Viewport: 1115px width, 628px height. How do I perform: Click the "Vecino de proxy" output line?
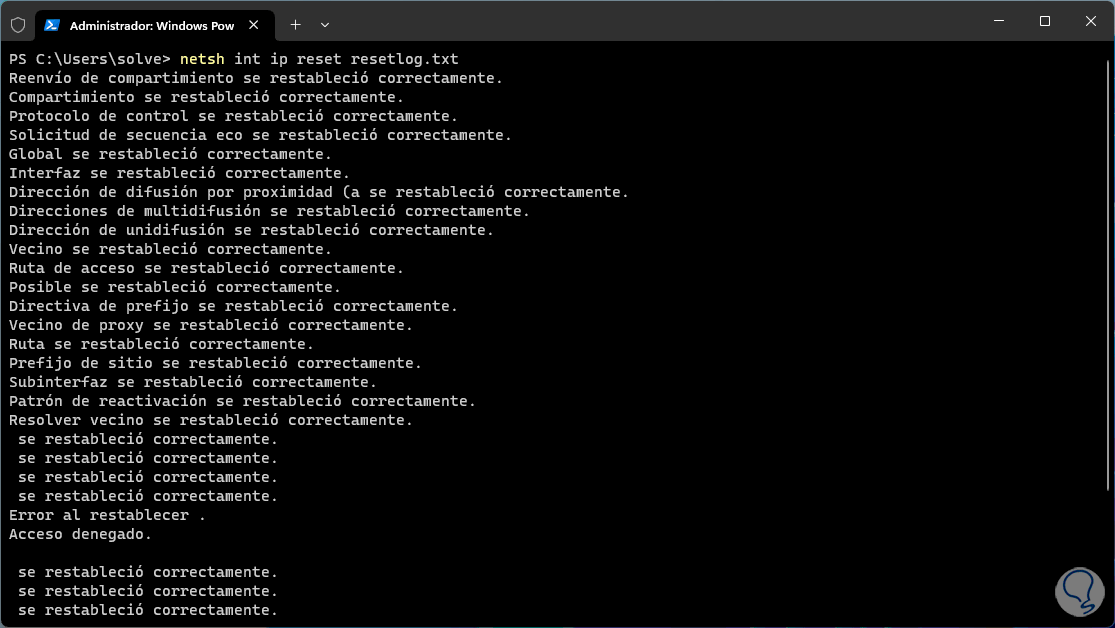(210, 325)
